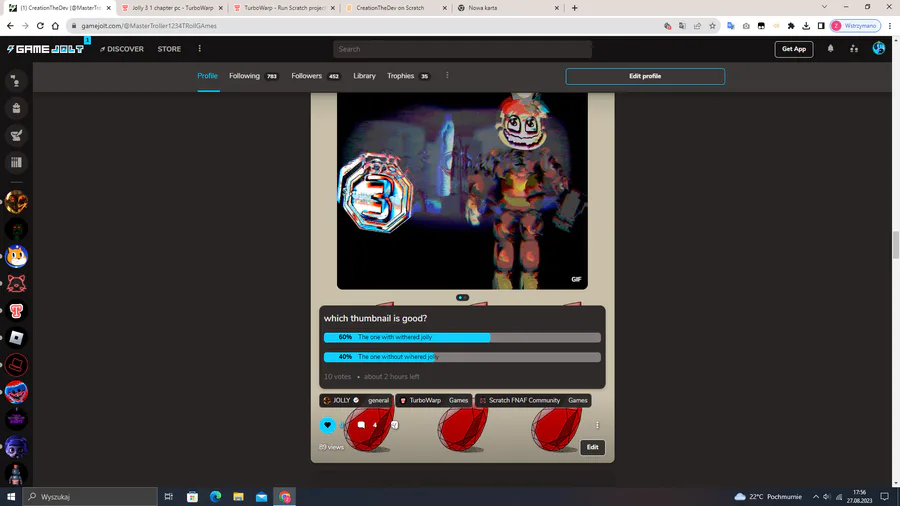Open the Google Translate extension icon

[x=731, y=26]
